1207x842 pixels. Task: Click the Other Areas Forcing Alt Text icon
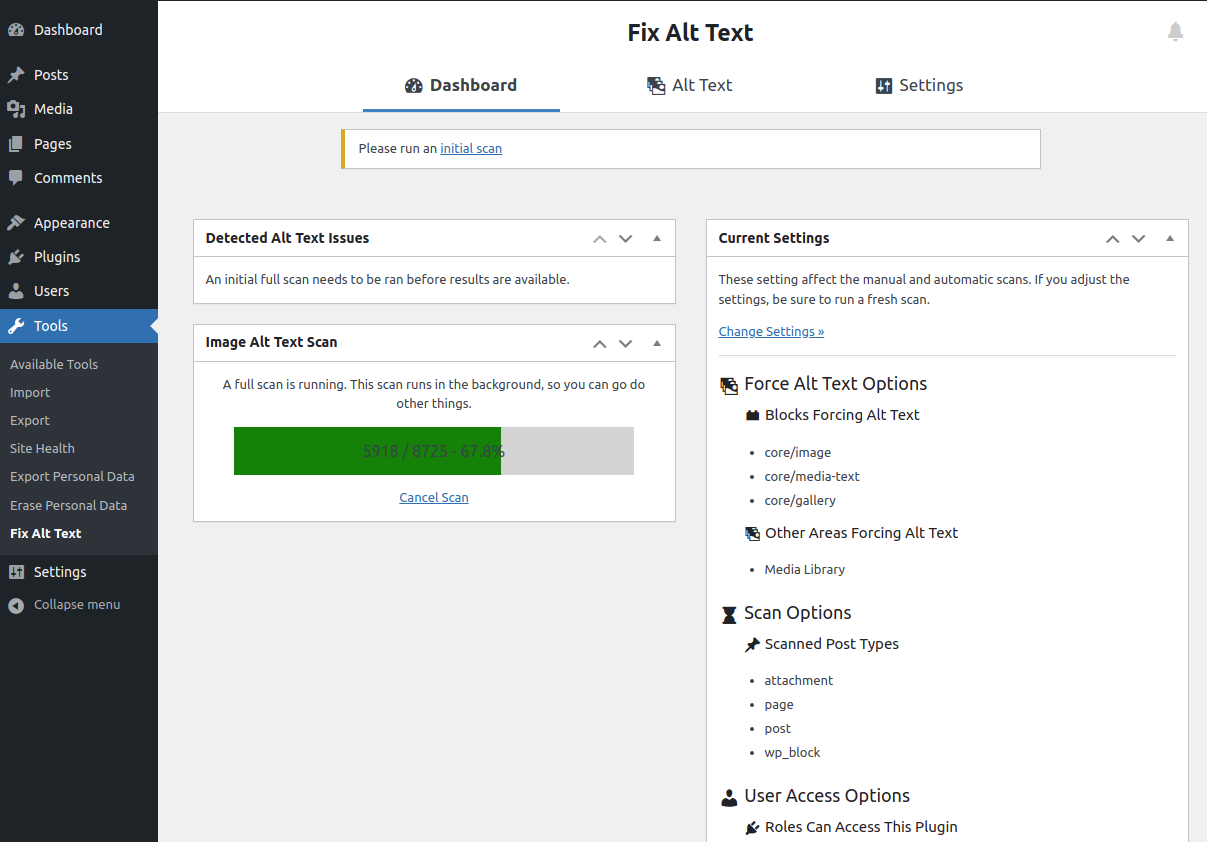point(753,534)
